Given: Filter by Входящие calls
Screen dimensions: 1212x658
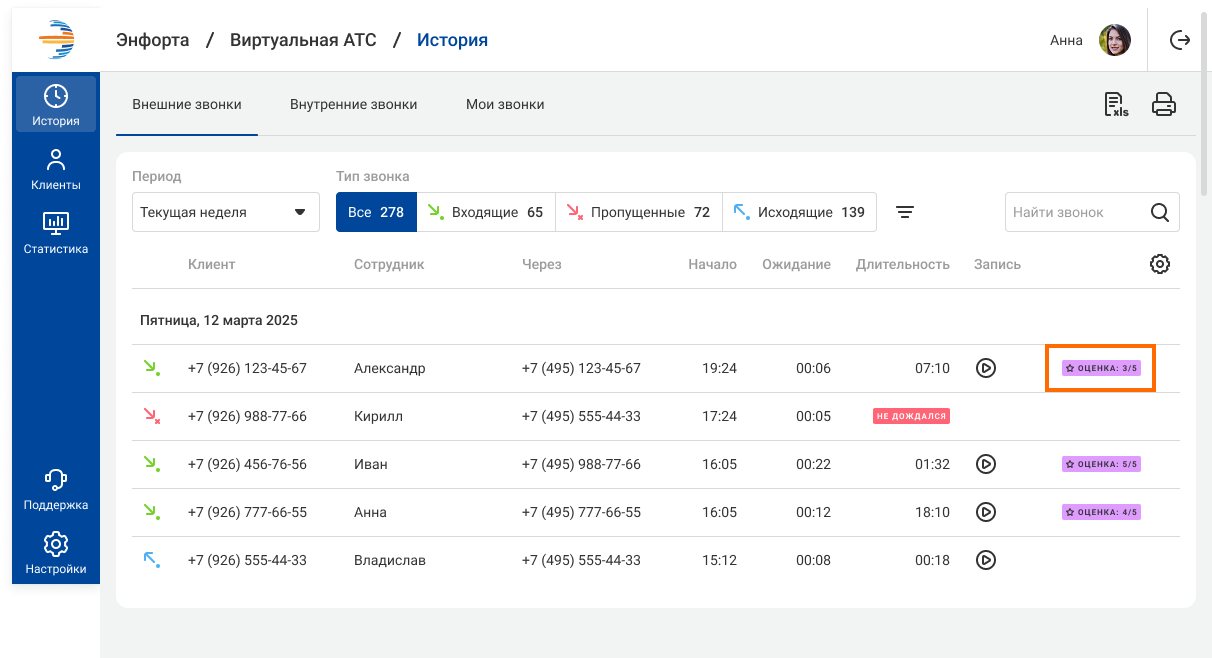Looking at the screenshot, I should click(x=486, y=212).
